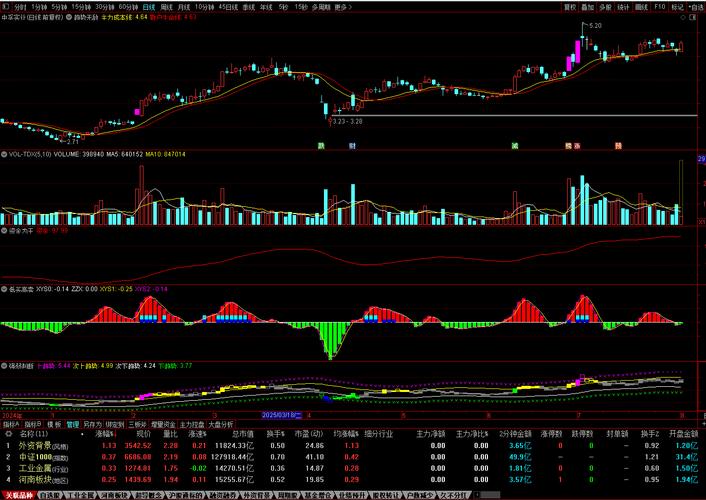
Task: Select the 日线 daily period tab
Action: pyautogui.click(x=149, y=6)
